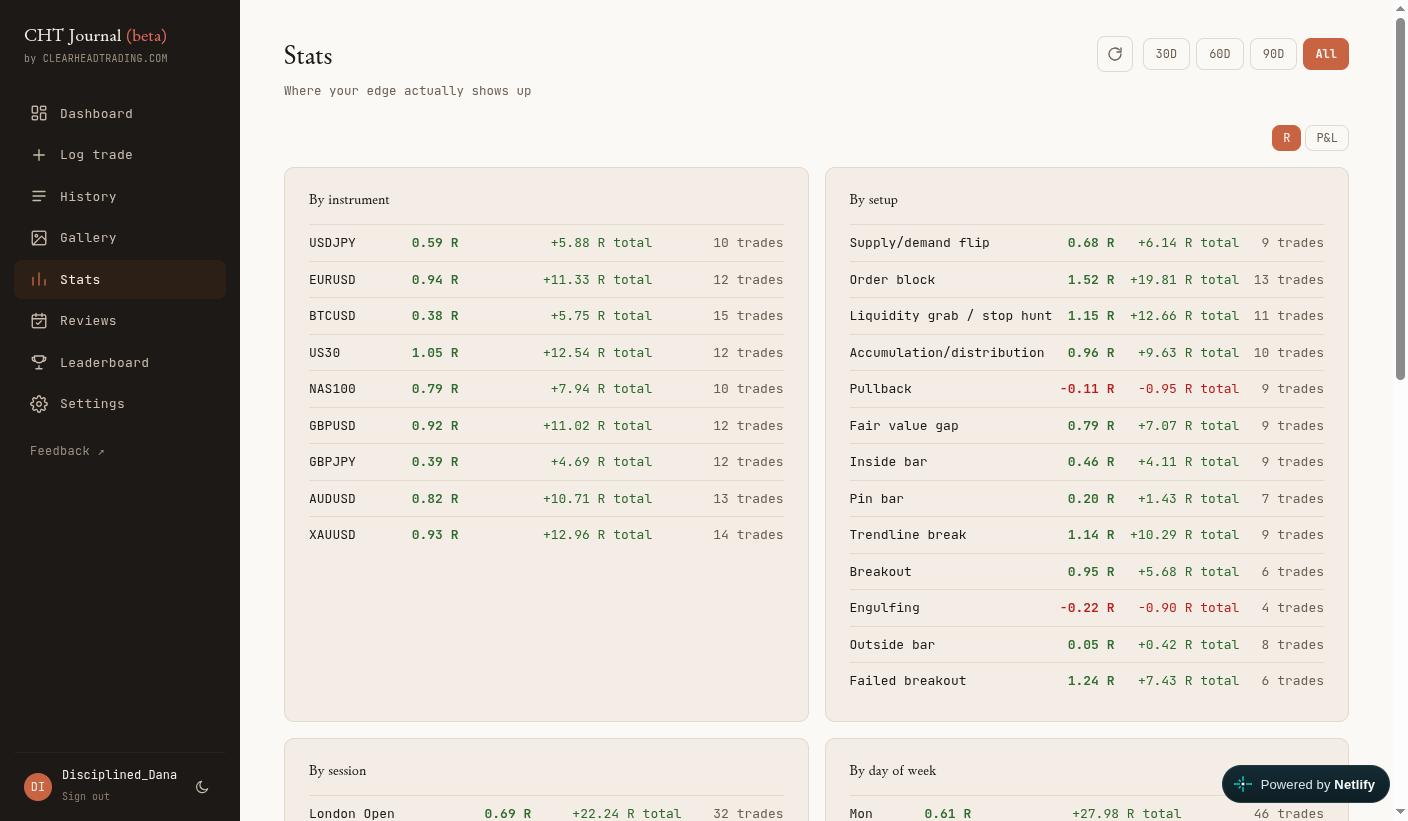Go to Log trade
This screenshot has width=1408, height=821.
[x=120, y=155]
